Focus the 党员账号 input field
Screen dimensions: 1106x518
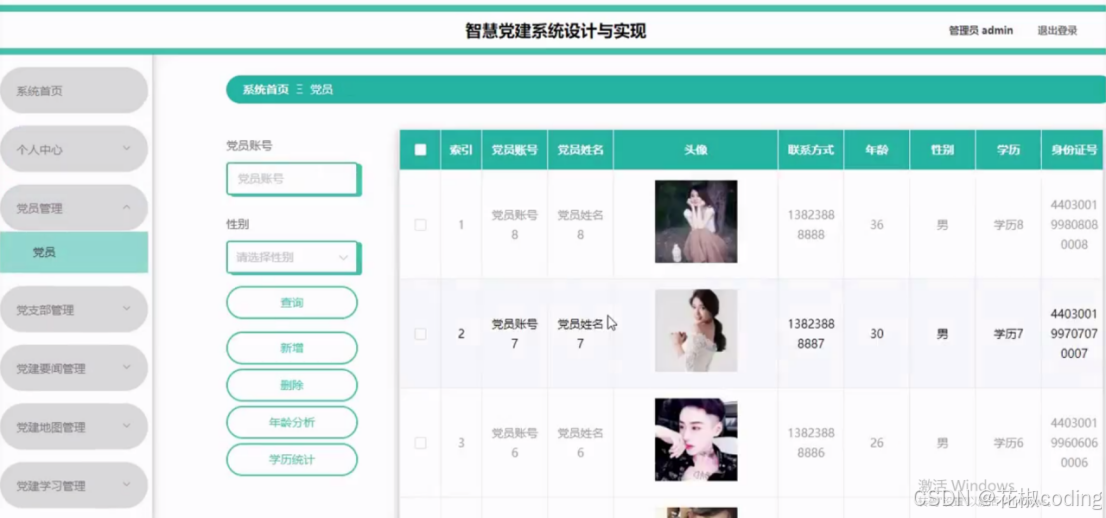[x=292, y=179]
